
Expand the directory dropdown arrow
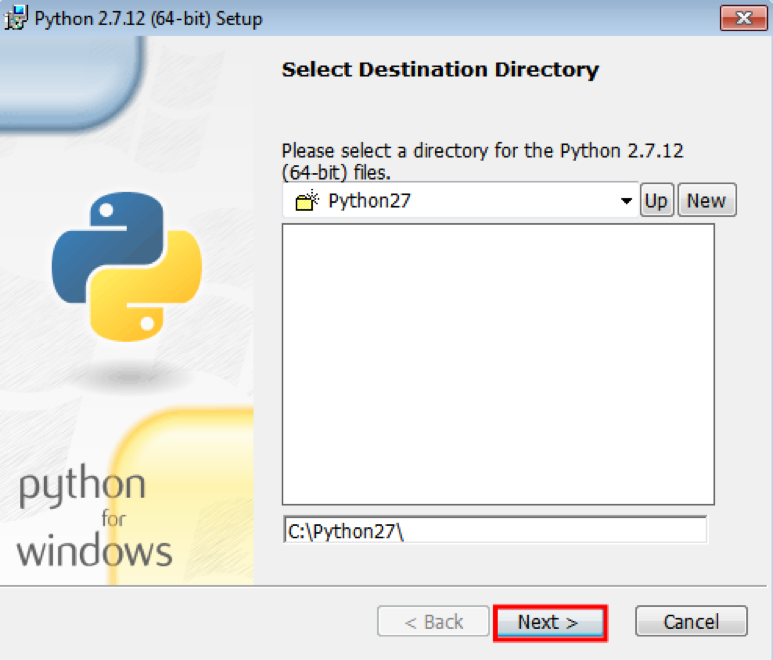tap(626, 201)
